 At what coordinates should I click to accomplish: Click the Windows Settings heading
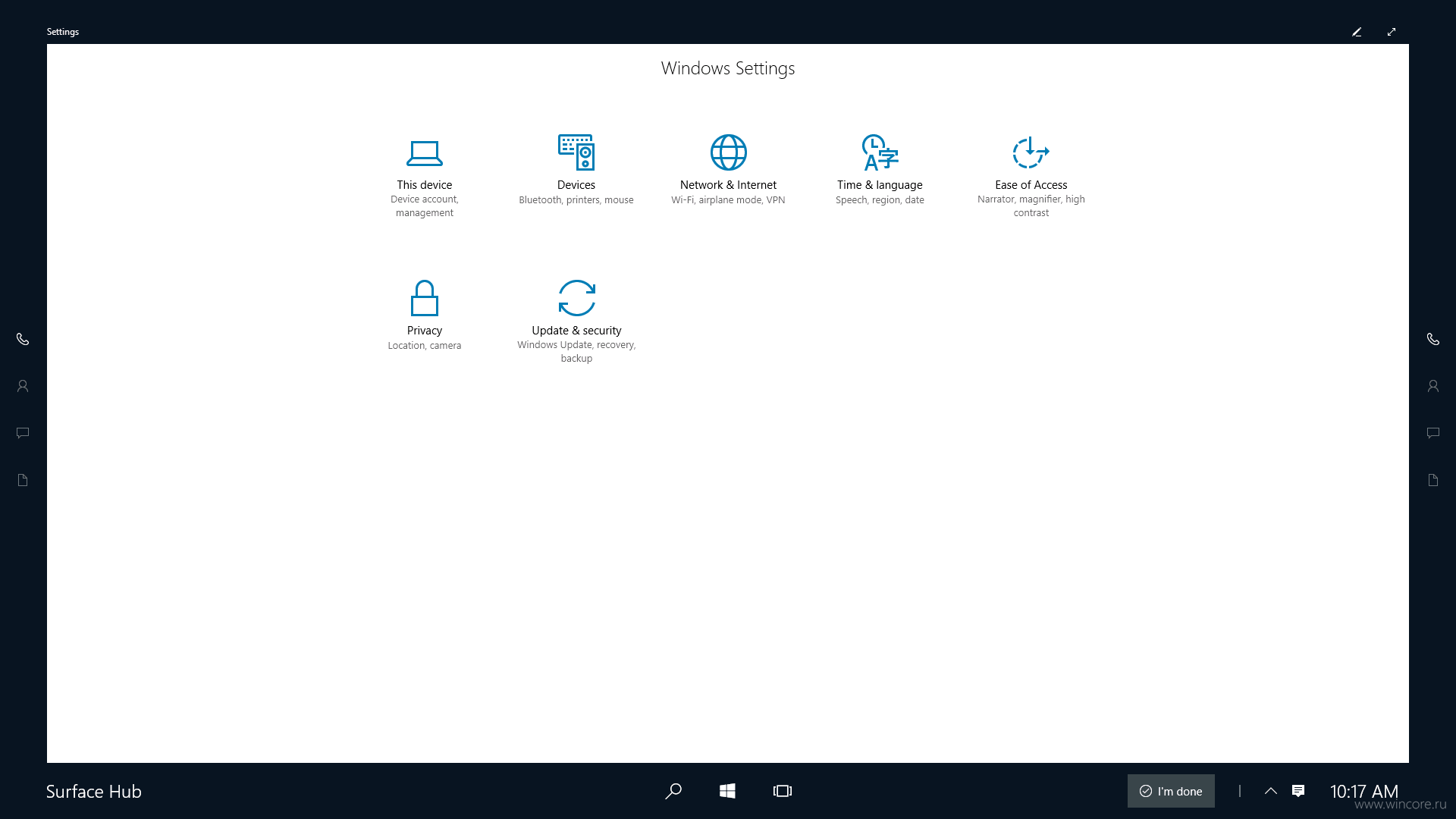pos(728,68)
